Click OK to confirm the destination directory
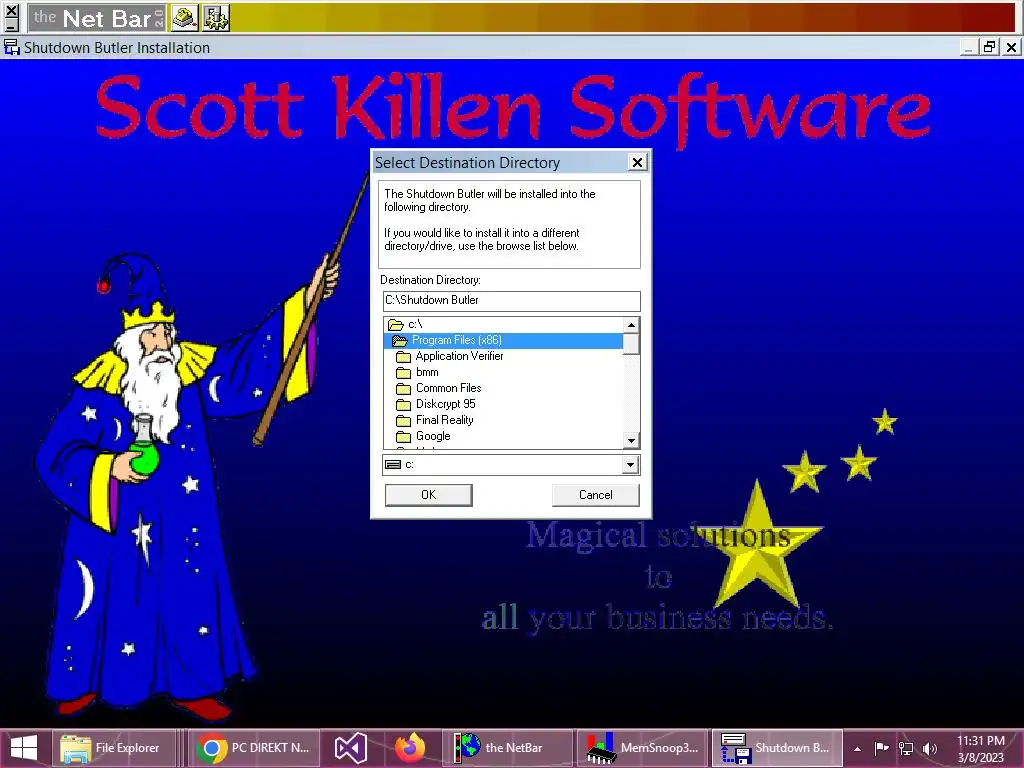Image resolution: width=1024 pixels, height=768 pixels. [428, 495]
